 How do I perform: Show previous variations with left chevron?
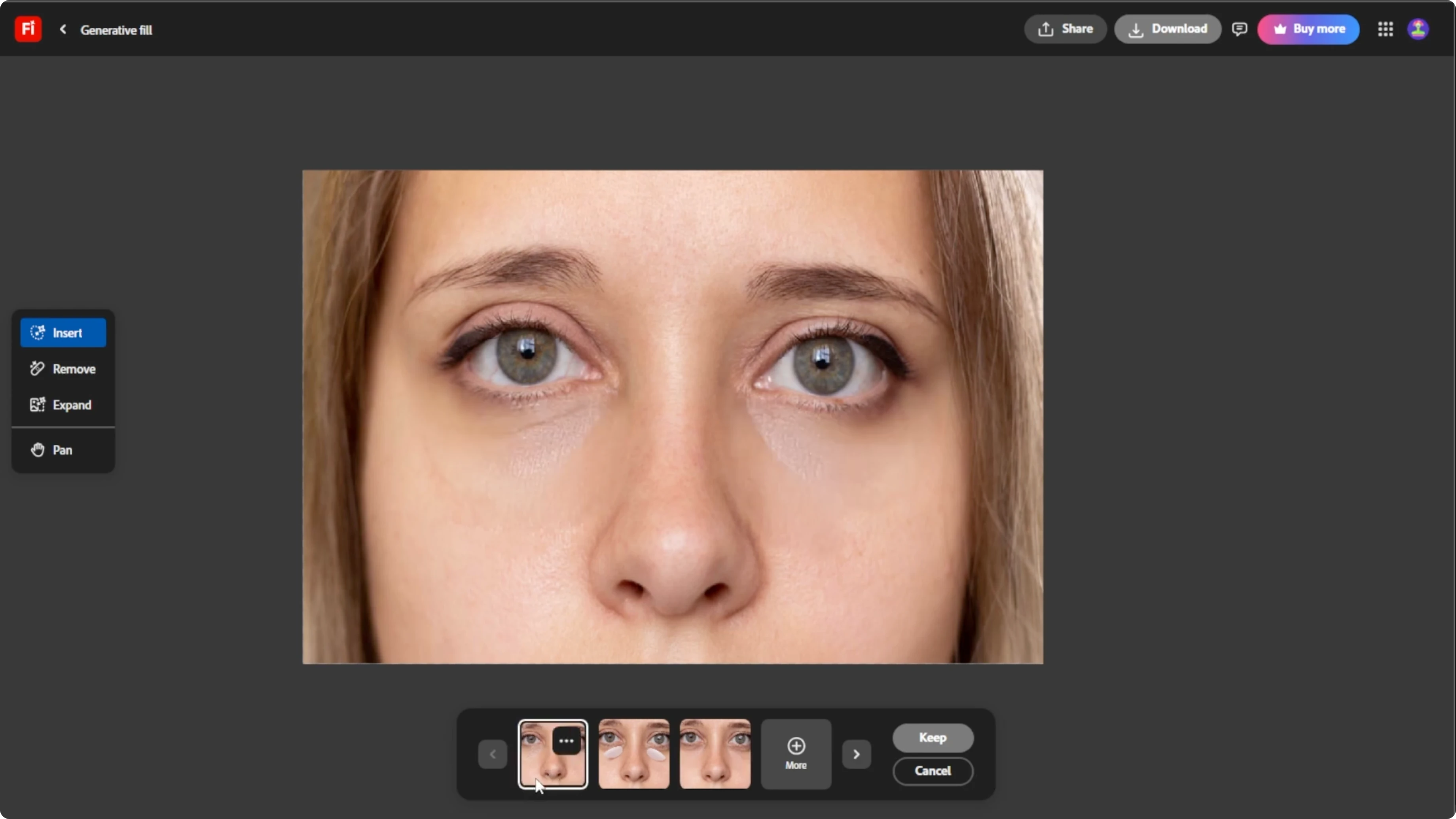click(492, 754)
